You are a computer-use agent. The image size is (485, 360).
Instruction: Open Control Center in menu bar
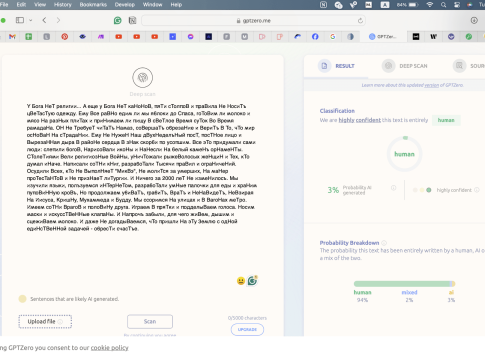click(457, 5)
